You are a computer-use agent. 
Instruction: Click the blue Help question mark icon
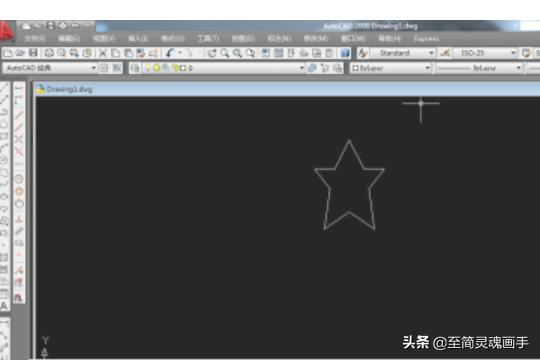point(345,53)
